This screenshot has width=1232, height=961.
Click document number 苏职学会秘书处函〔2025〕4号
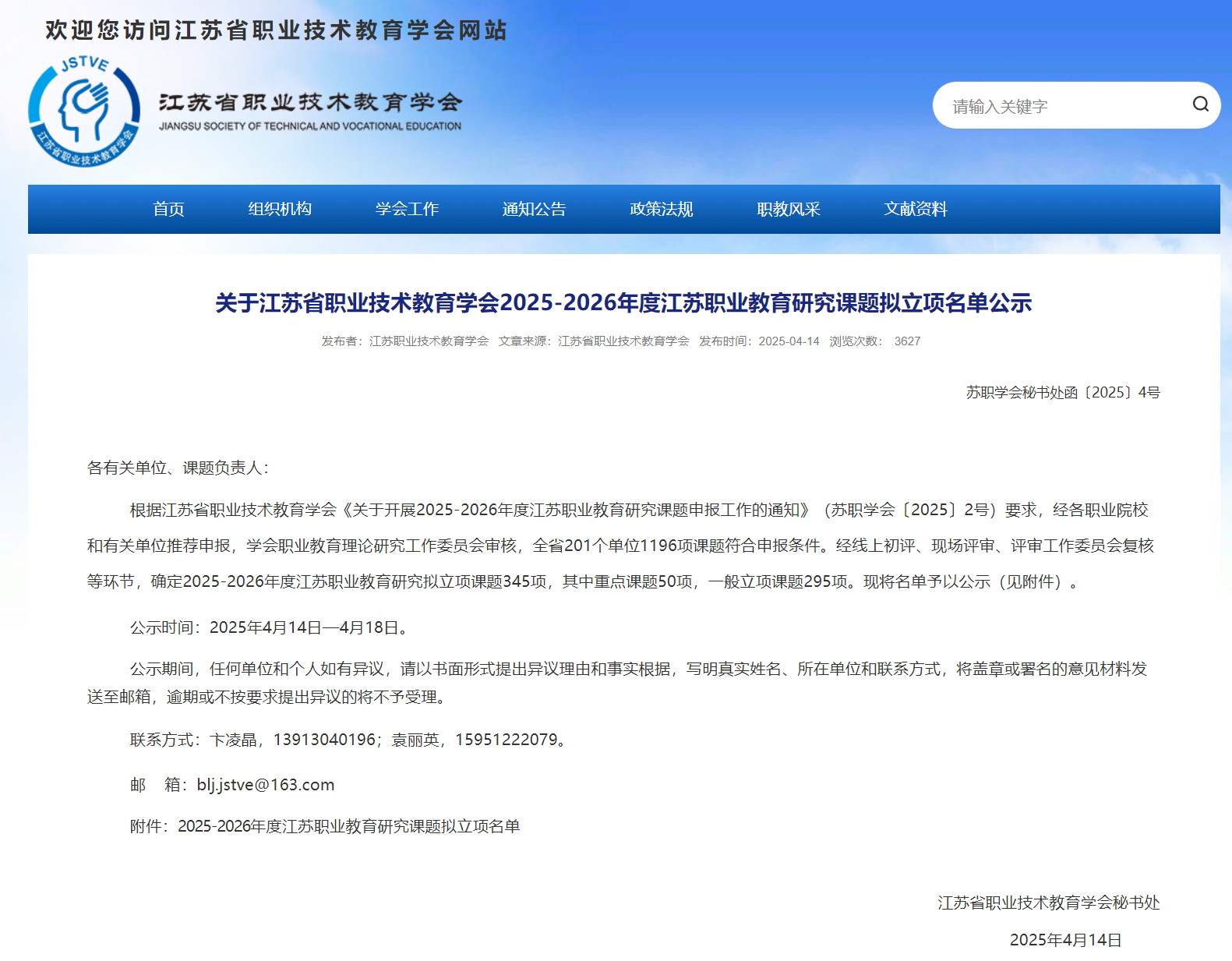(1063, 392)
